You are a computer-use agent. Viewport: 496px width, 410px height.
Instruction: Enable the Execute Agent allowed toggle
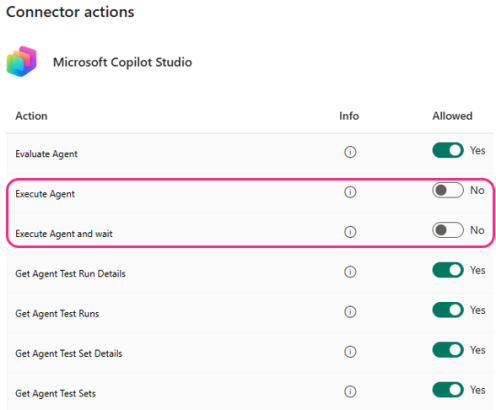click(x=448, y=190)
